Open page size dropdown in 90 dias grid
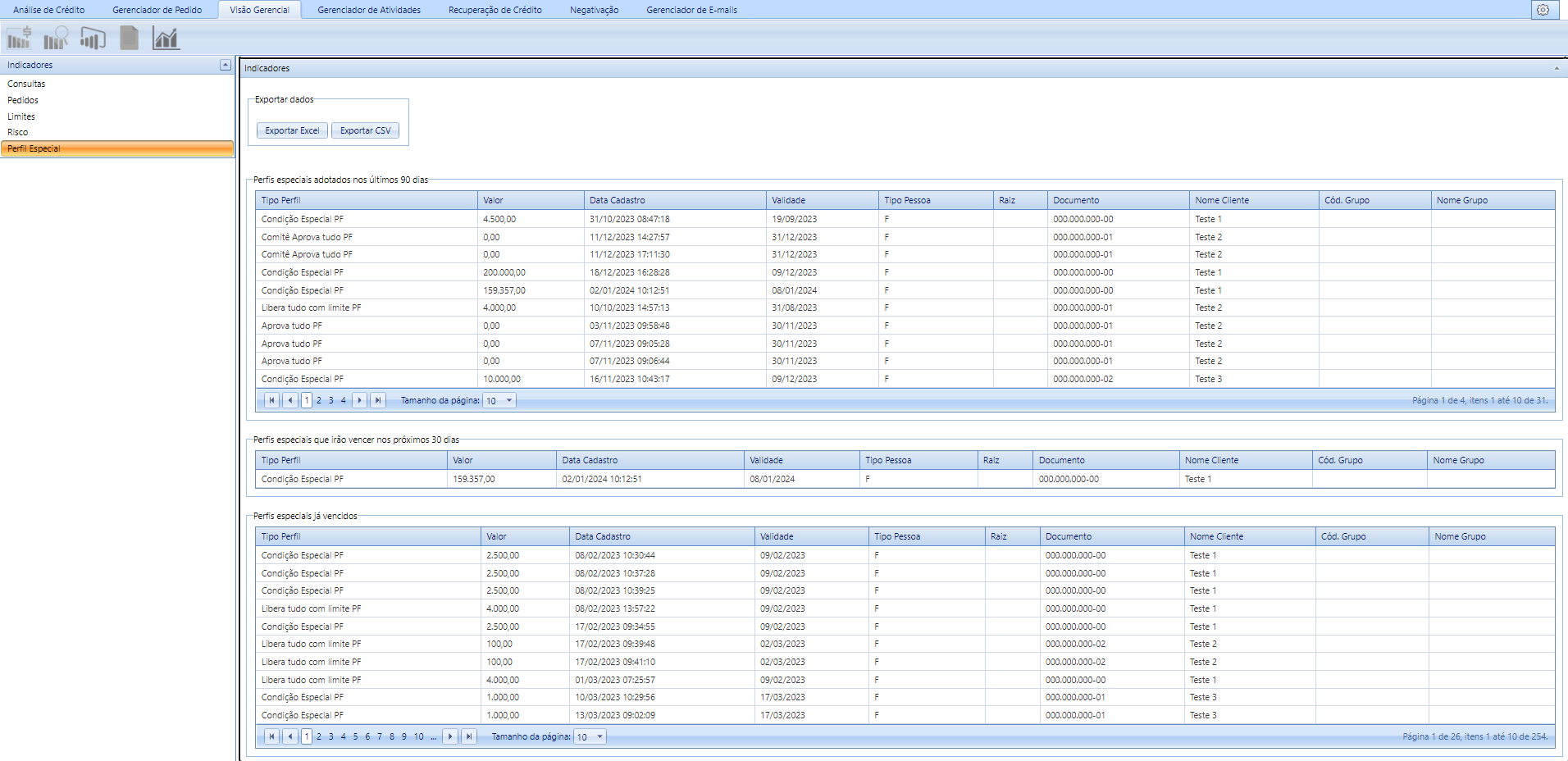This screenshot has width=1568, height=761. [x=509, y=401]
